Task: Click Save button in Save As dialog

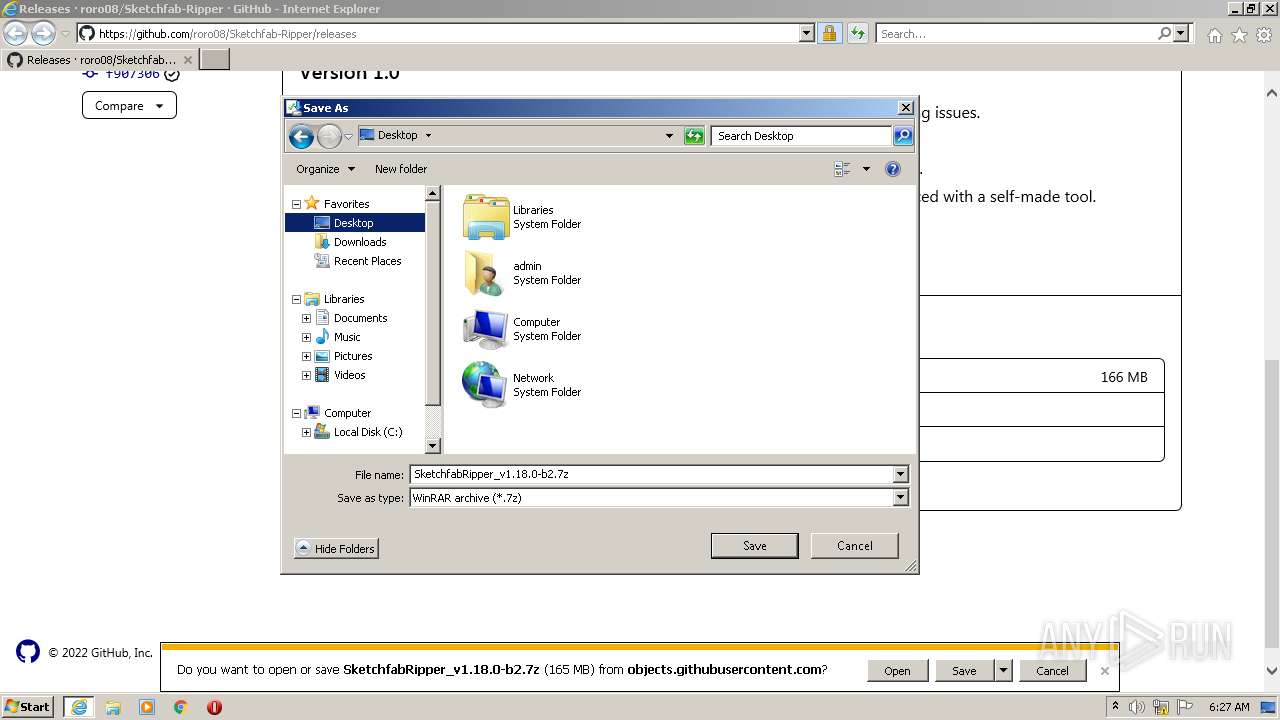Action: click(754, 546)
